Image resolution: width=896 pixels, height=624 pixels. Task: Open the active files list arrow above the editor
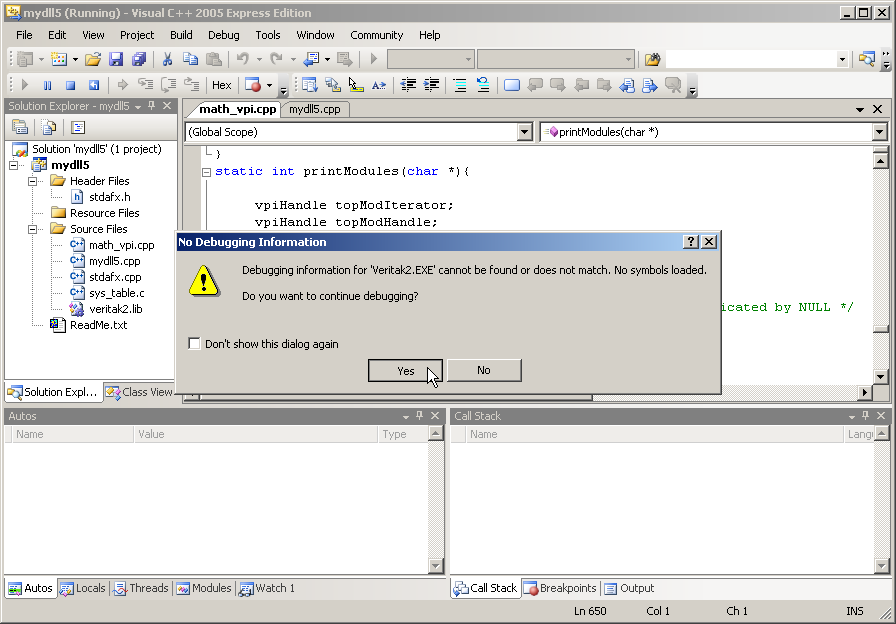(859, 109)
